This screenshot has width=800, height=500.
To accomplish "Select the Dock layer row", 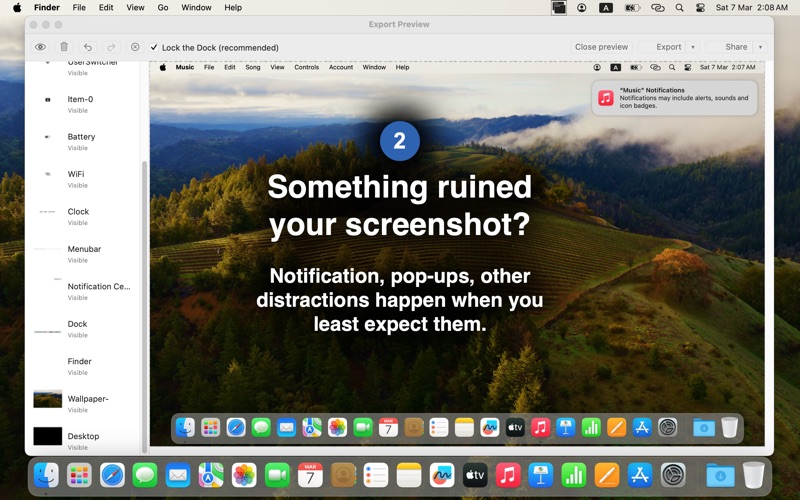I will coord(82,329).
